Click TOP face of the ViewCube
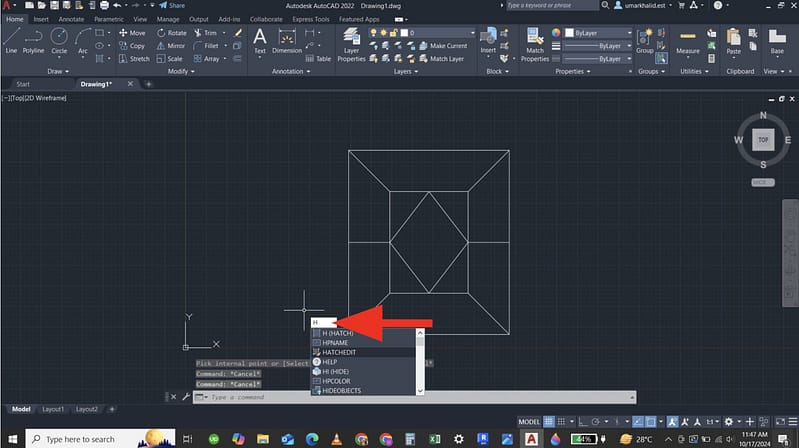799x448 pixels. coord(763,140)
